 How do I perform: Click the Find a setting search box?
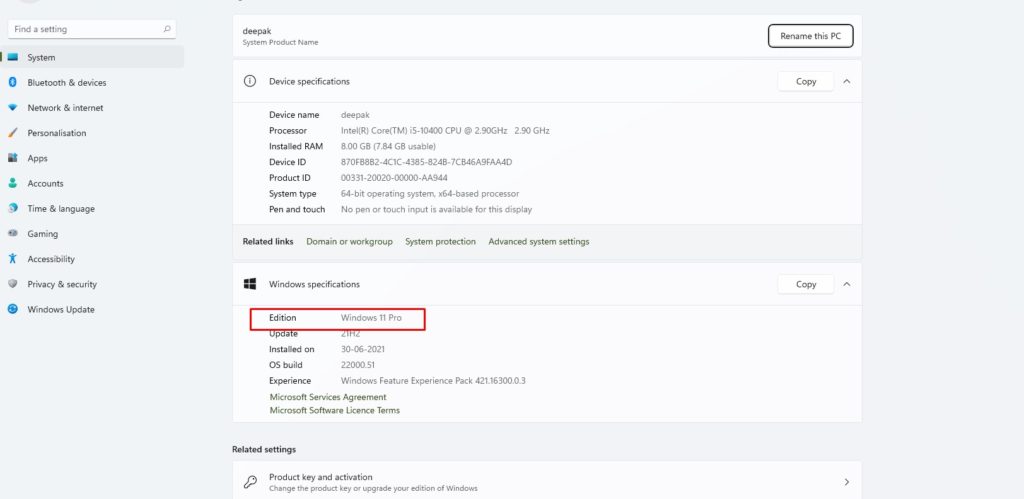coord(92,29)
